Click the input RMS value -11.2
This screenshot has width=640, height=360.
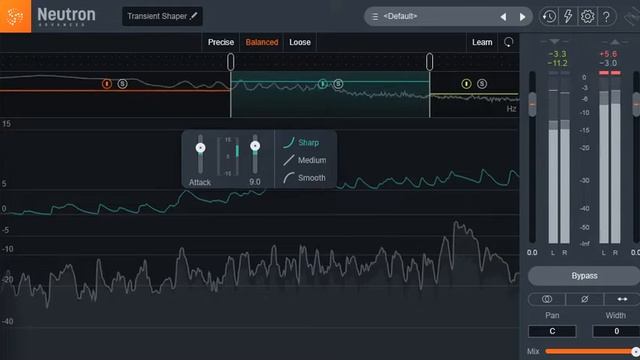(x=558, y=63)
